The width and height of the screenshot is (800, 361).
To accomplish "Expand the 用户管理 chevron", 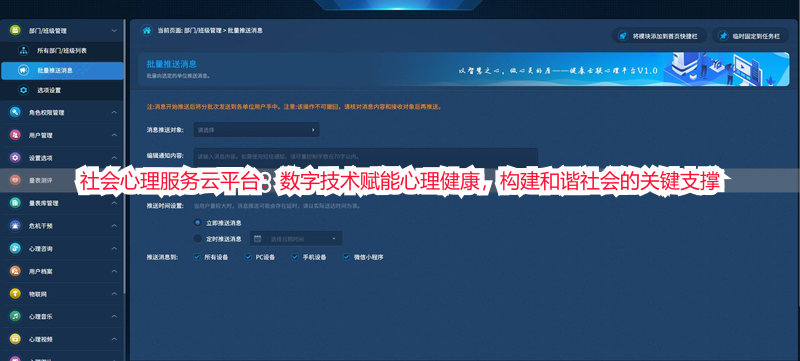I will [114, 135].
